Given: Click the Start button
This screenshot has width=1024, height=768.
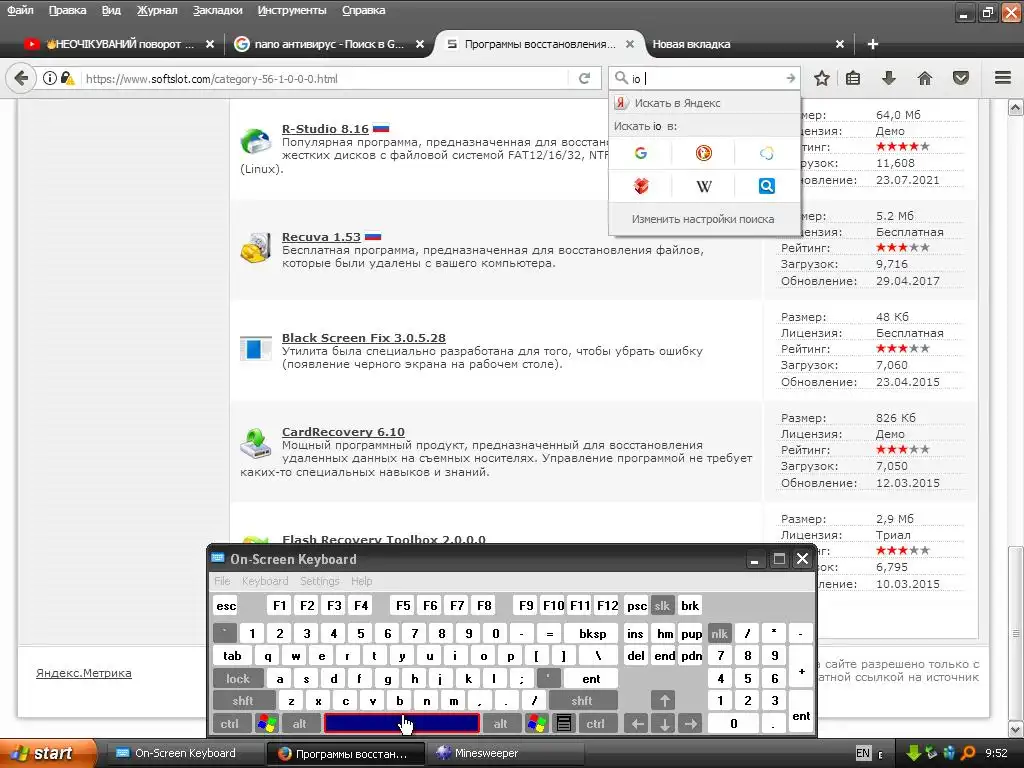Looking at the screenshot, I should click(x=47, y=753).
